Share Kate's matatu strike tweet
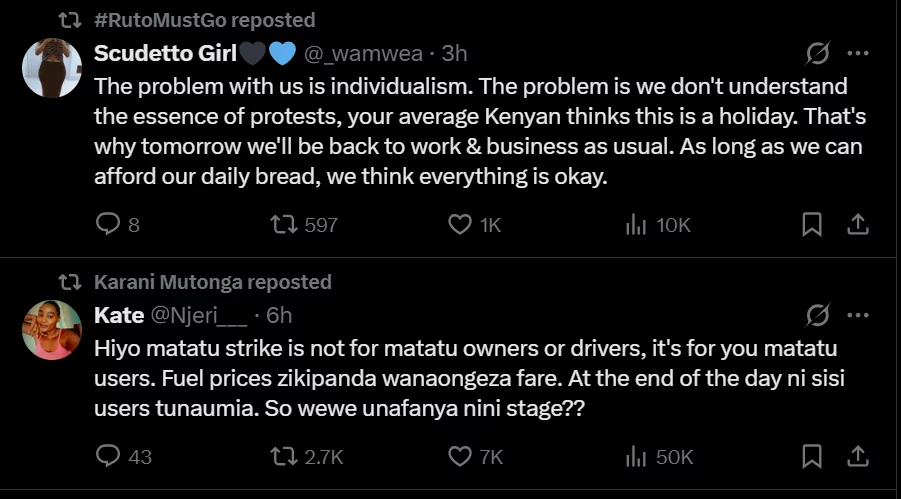 click(857, 457)
